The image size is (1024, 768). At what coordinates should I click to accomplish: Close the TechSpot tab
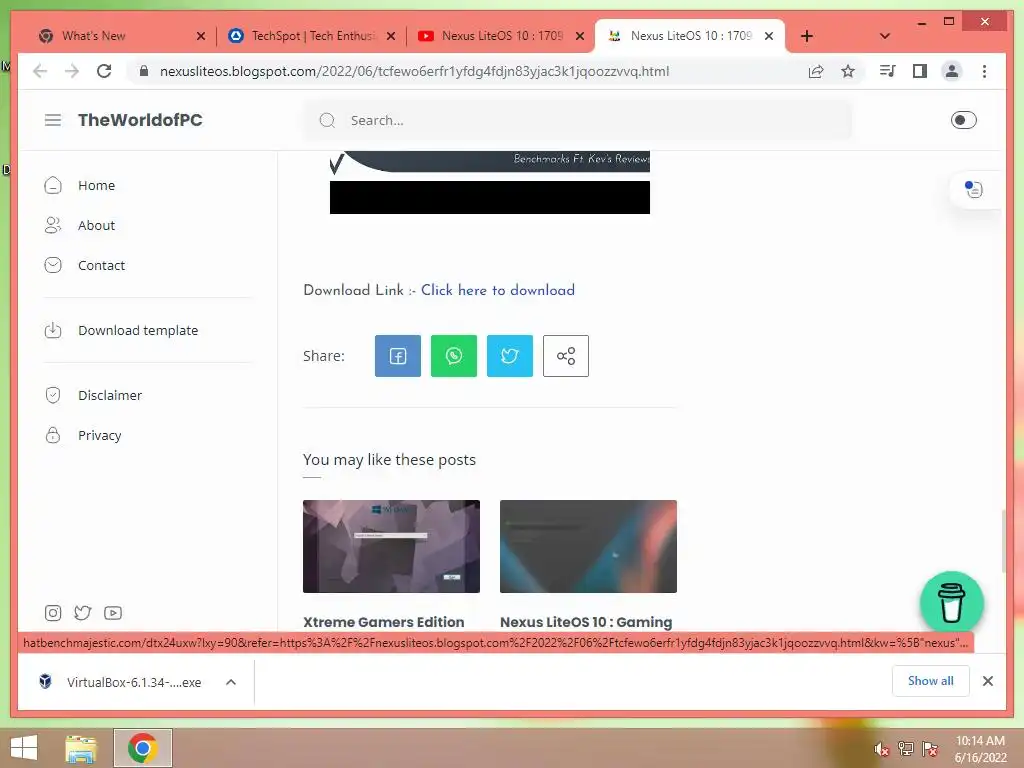point(391,37)
